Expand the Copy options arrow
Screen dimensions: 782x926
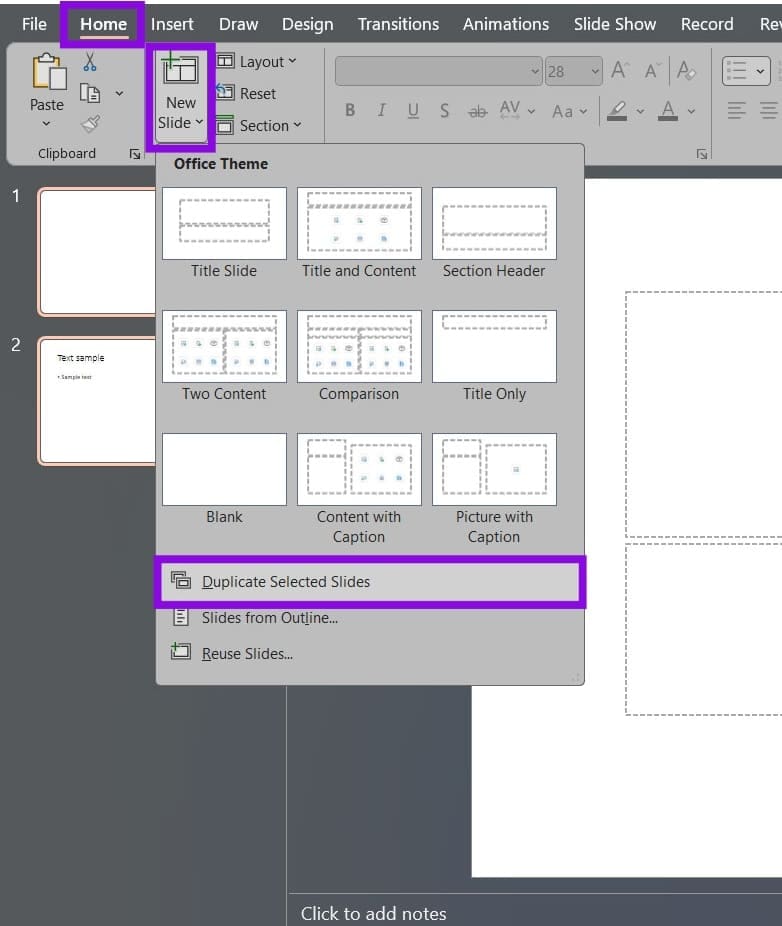(x=119, y=93)
